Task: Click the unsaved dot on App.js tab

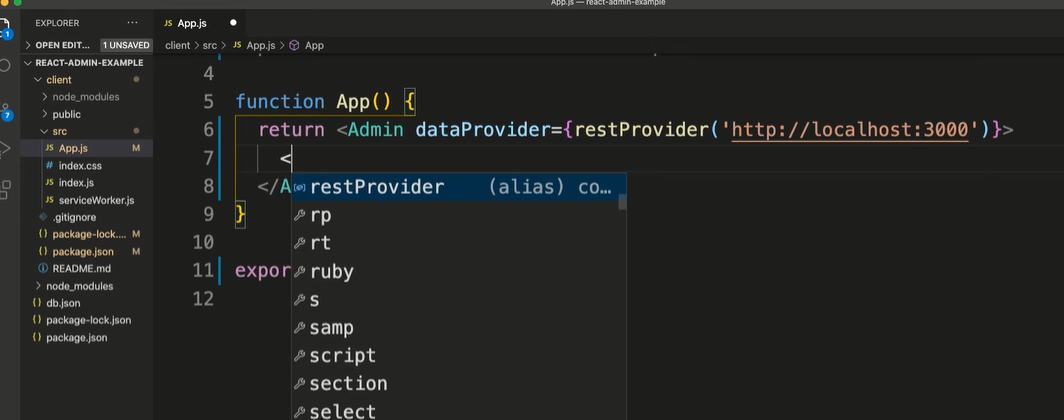Action: pos(233,23)
